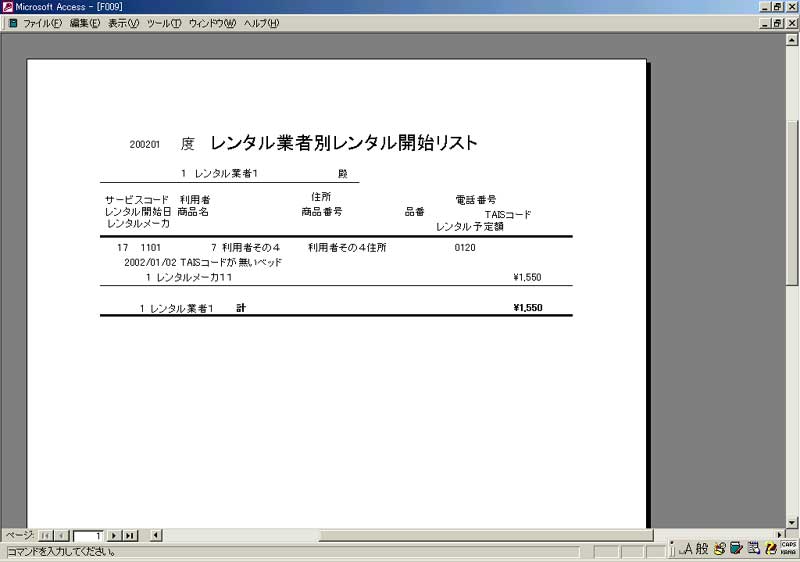
Task: Open the ツール(T) menu
Action: tap(163, 22)
